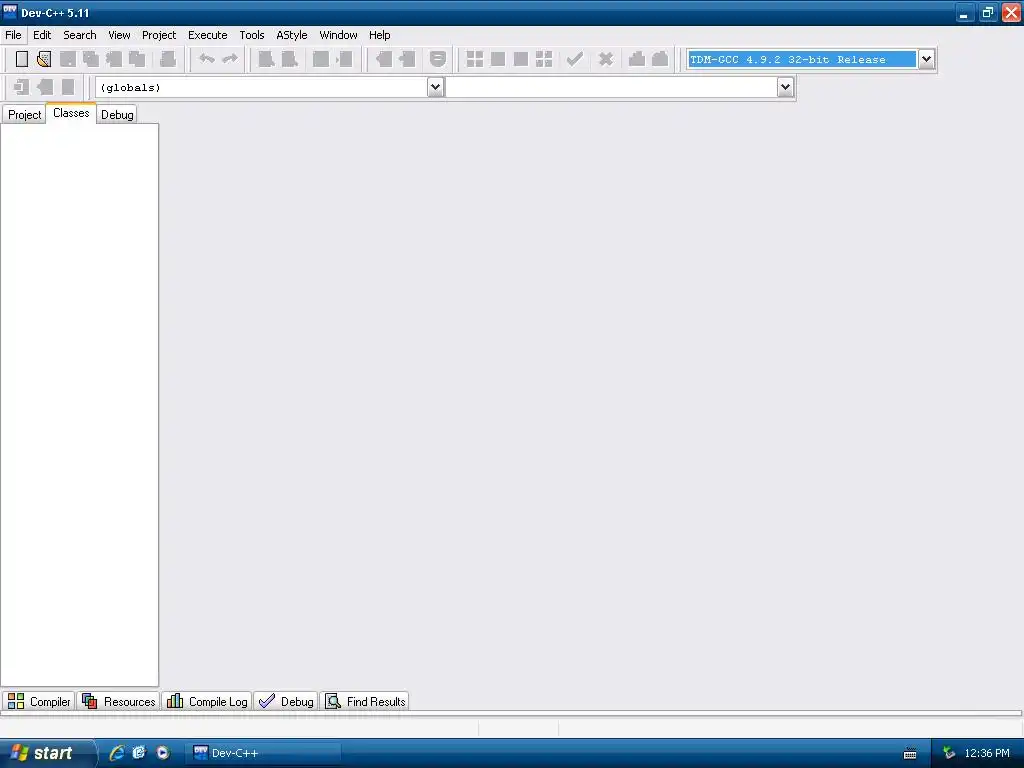Select the Classes side tab
This screenshot has width=1024, height=768.
click(x=71, y=113)
